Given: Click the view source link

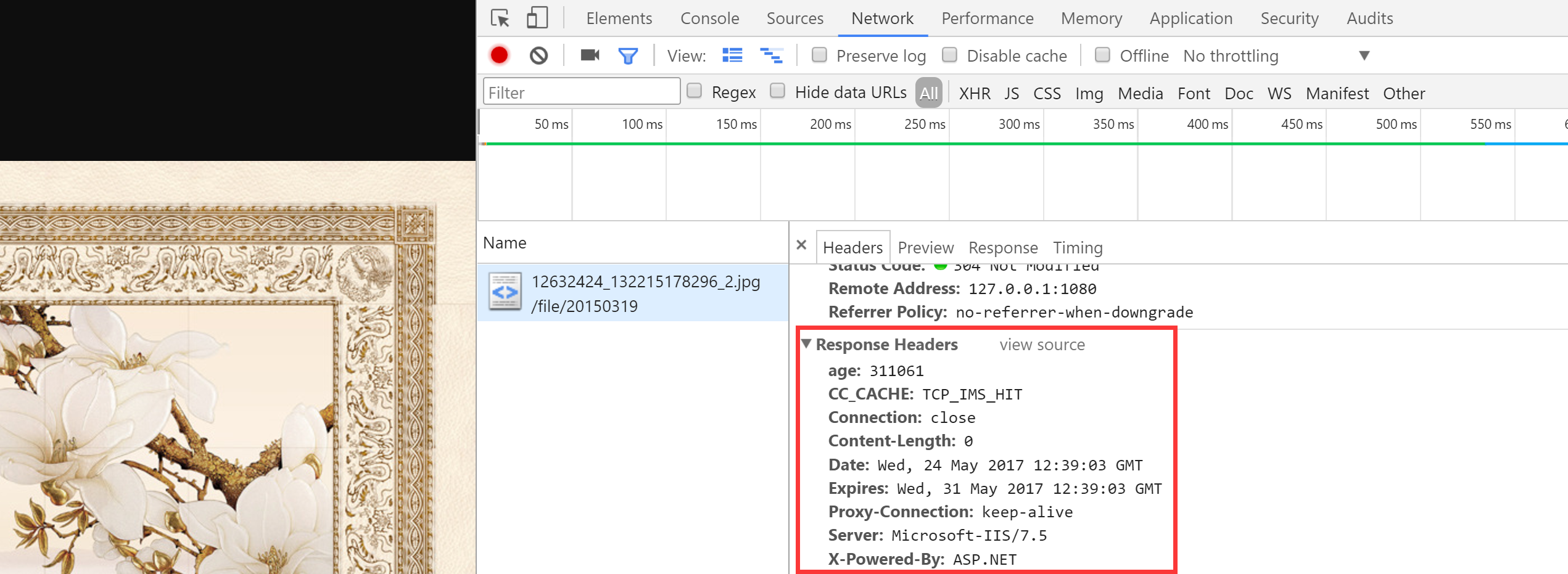Looking at the screenshot, I should pyautogui.click(x=1042, y=345).
